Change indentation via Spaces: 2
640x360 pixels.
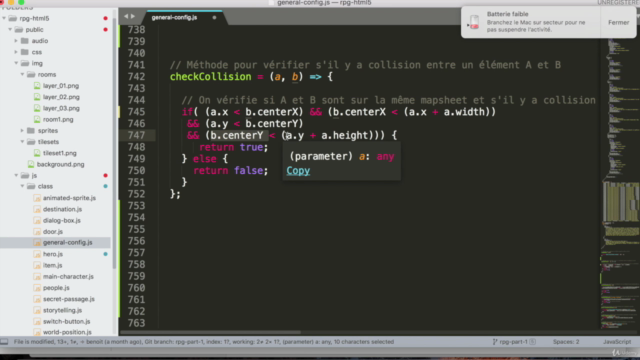click(566, 342)
